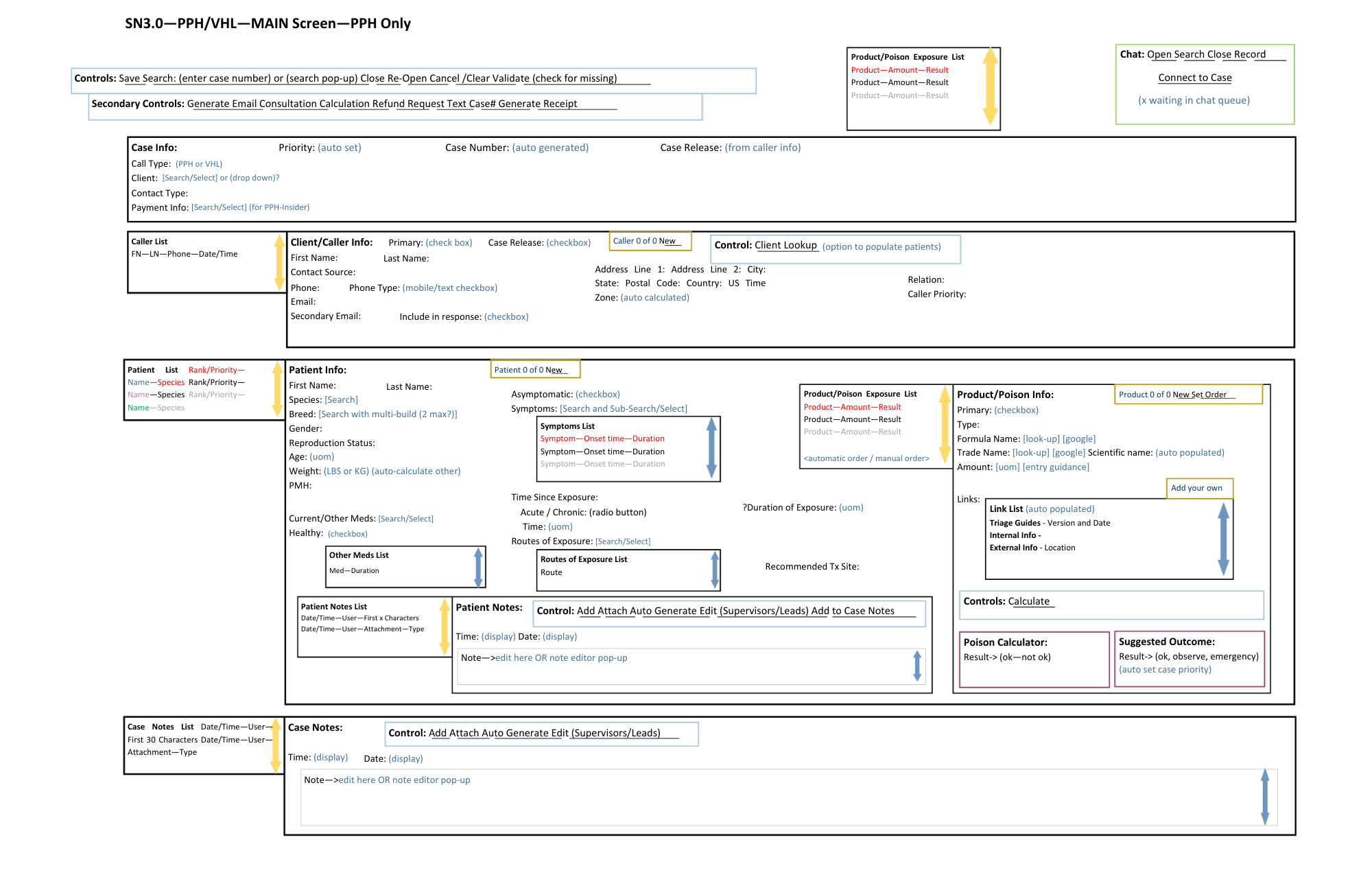Open the Symptoms Search and Sub-Search selector
The width and height of the screenshot is (1372, 888).
tap(623, 409)
